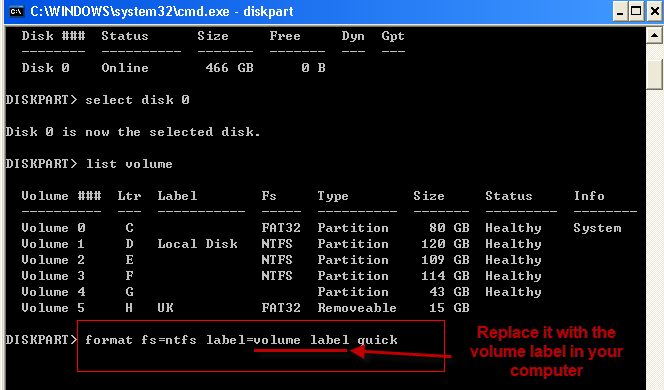Click the 'Volume 3' row label
The image size is (664, 390).
(x=53, y=276)
